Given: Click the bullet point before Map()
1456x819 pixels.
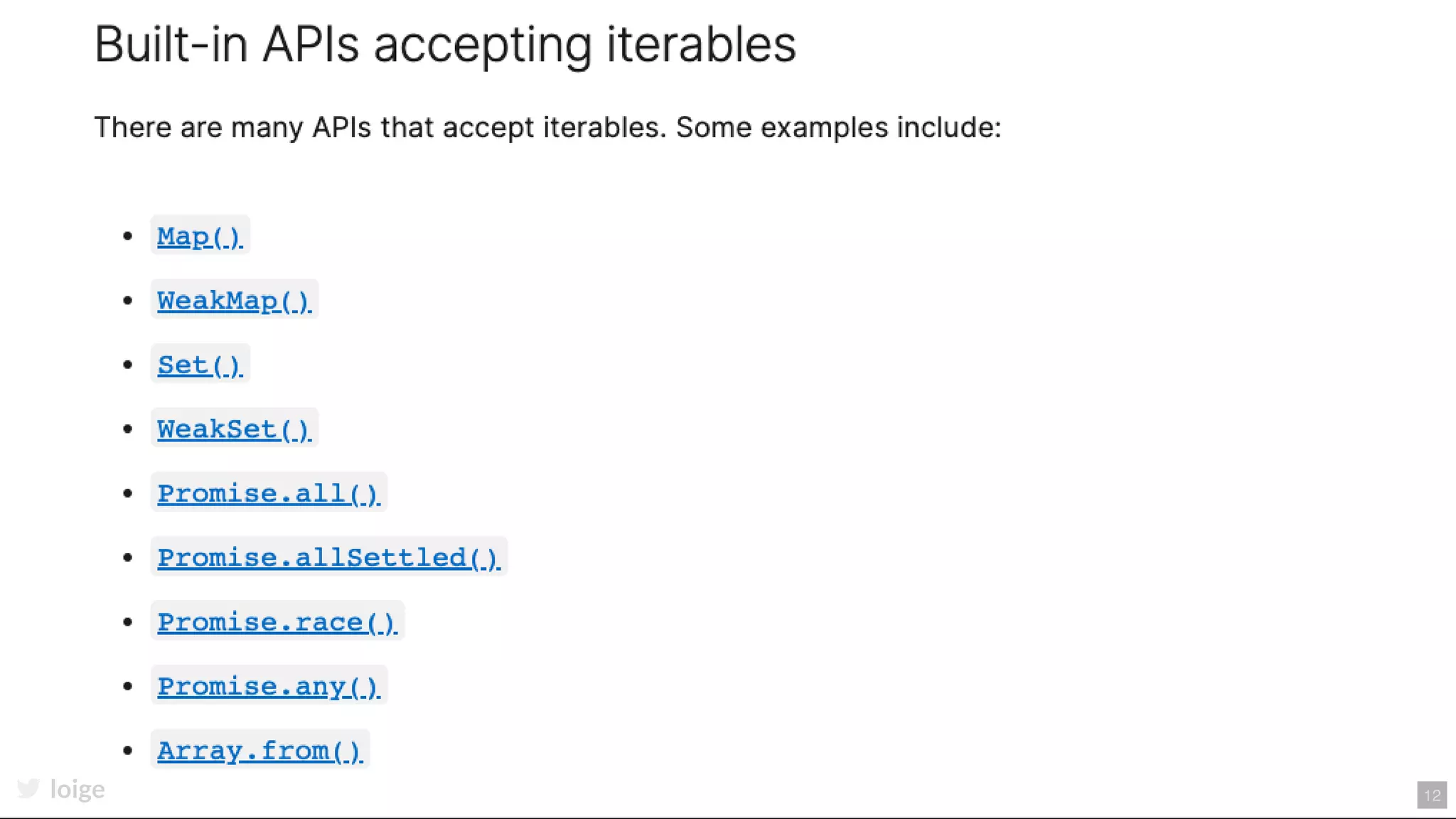Looking at the screenshot, I should (x=128, y=236).
